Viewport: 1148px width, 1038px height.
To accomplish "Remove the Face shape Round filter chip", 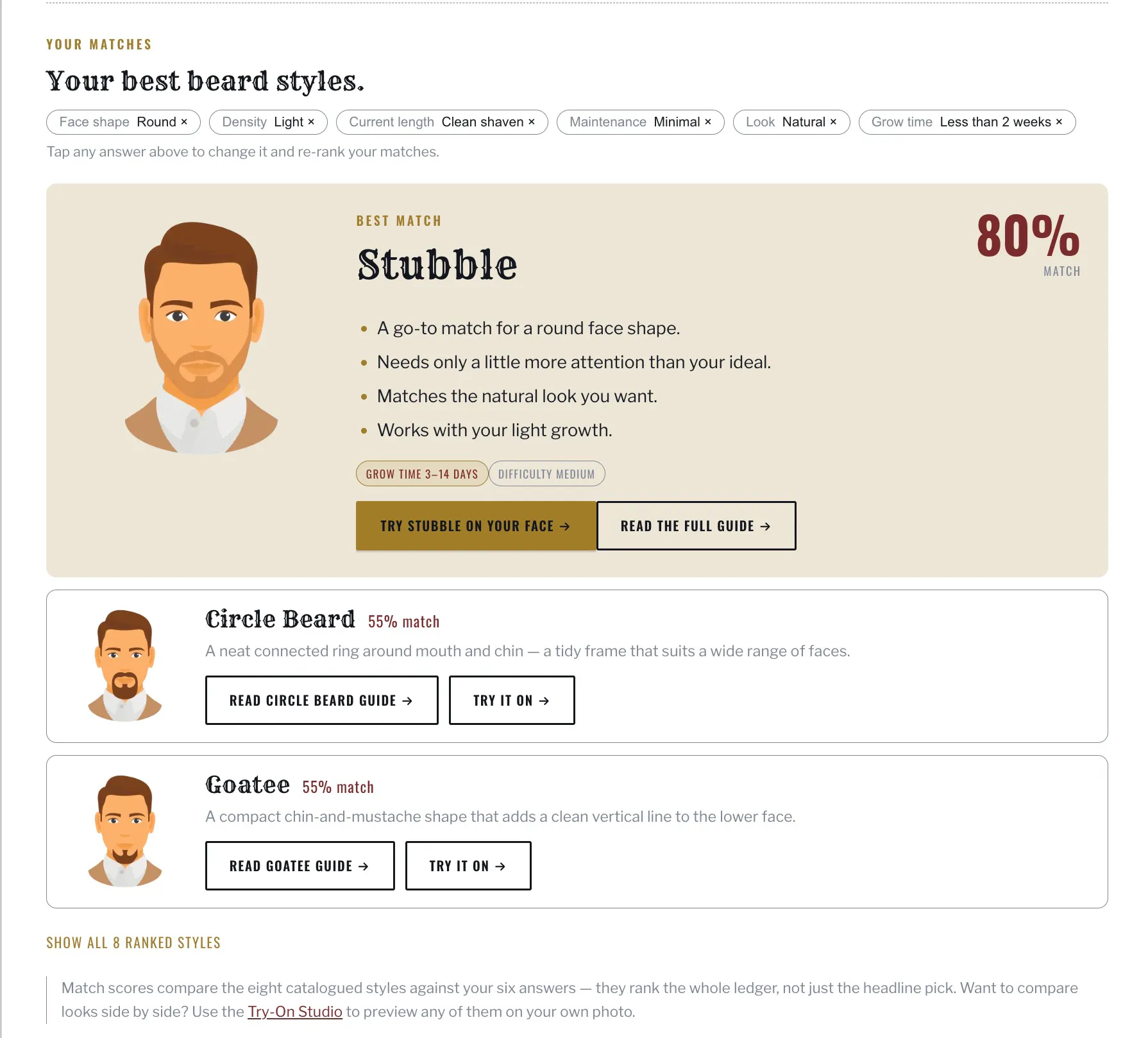I will (123, 122).
